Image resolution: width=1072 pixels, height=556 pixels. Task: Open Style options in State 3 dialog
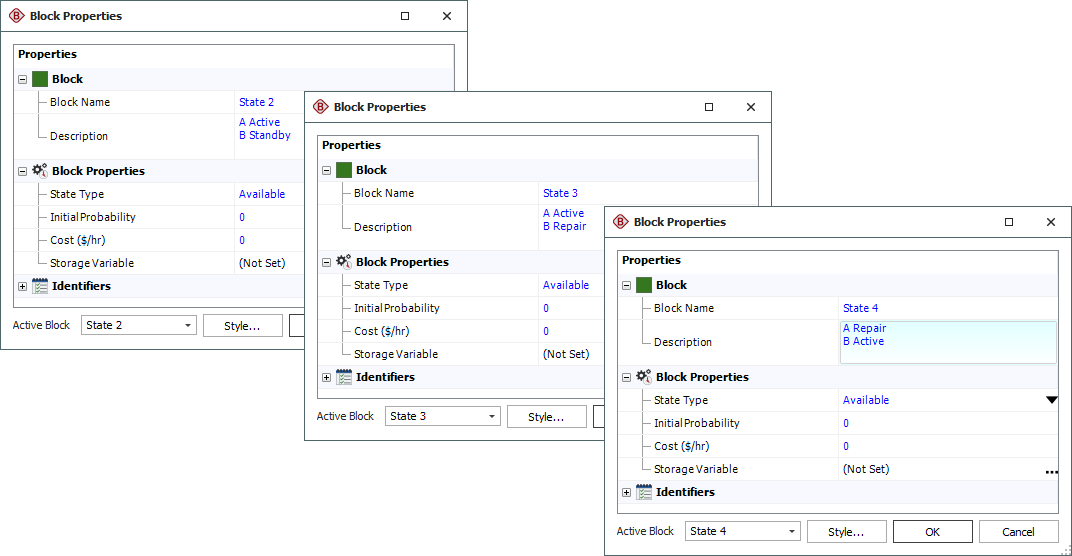click(x=546, y=416)
